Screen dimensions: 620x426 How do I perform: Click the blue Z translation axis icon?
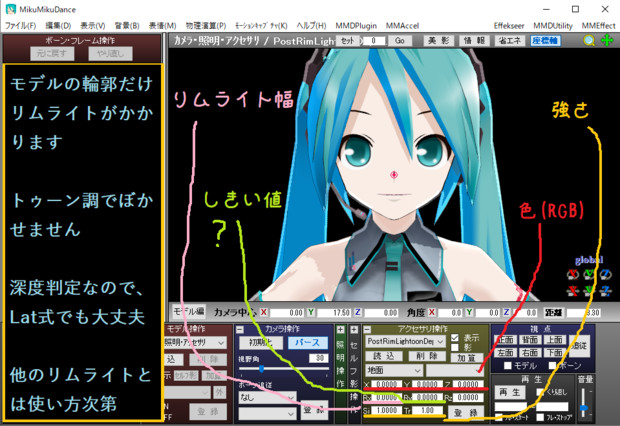point(606,291)
